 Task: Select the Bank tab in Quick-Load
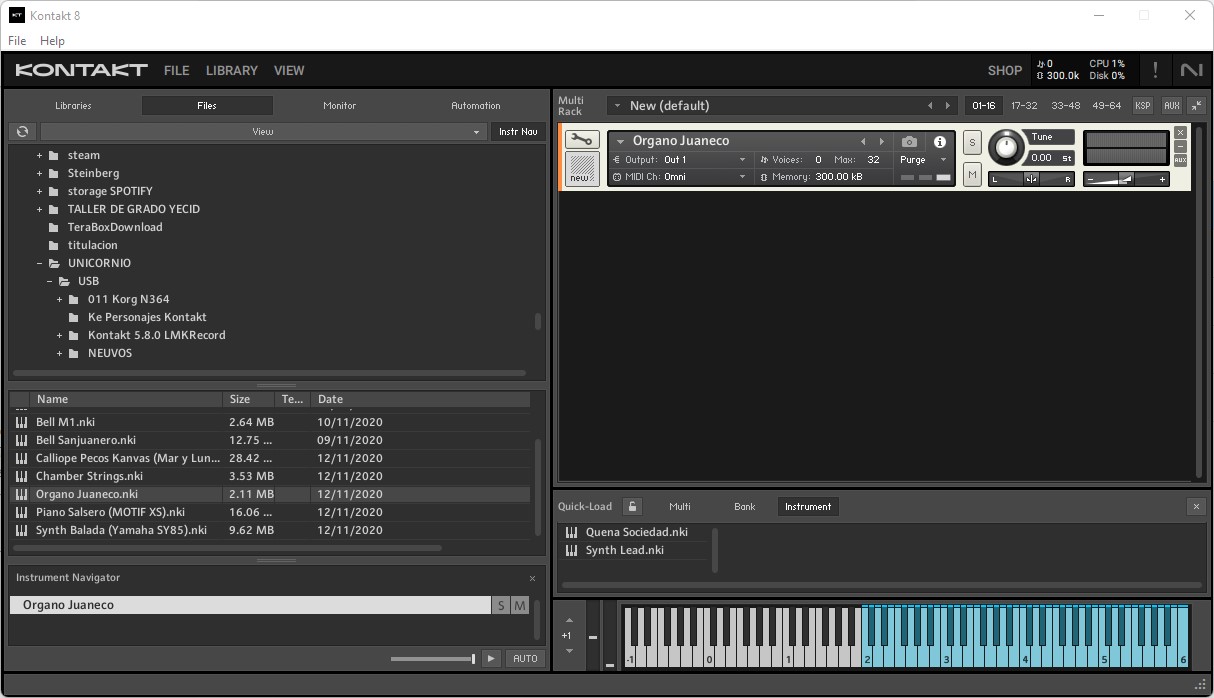pos(745,506)
